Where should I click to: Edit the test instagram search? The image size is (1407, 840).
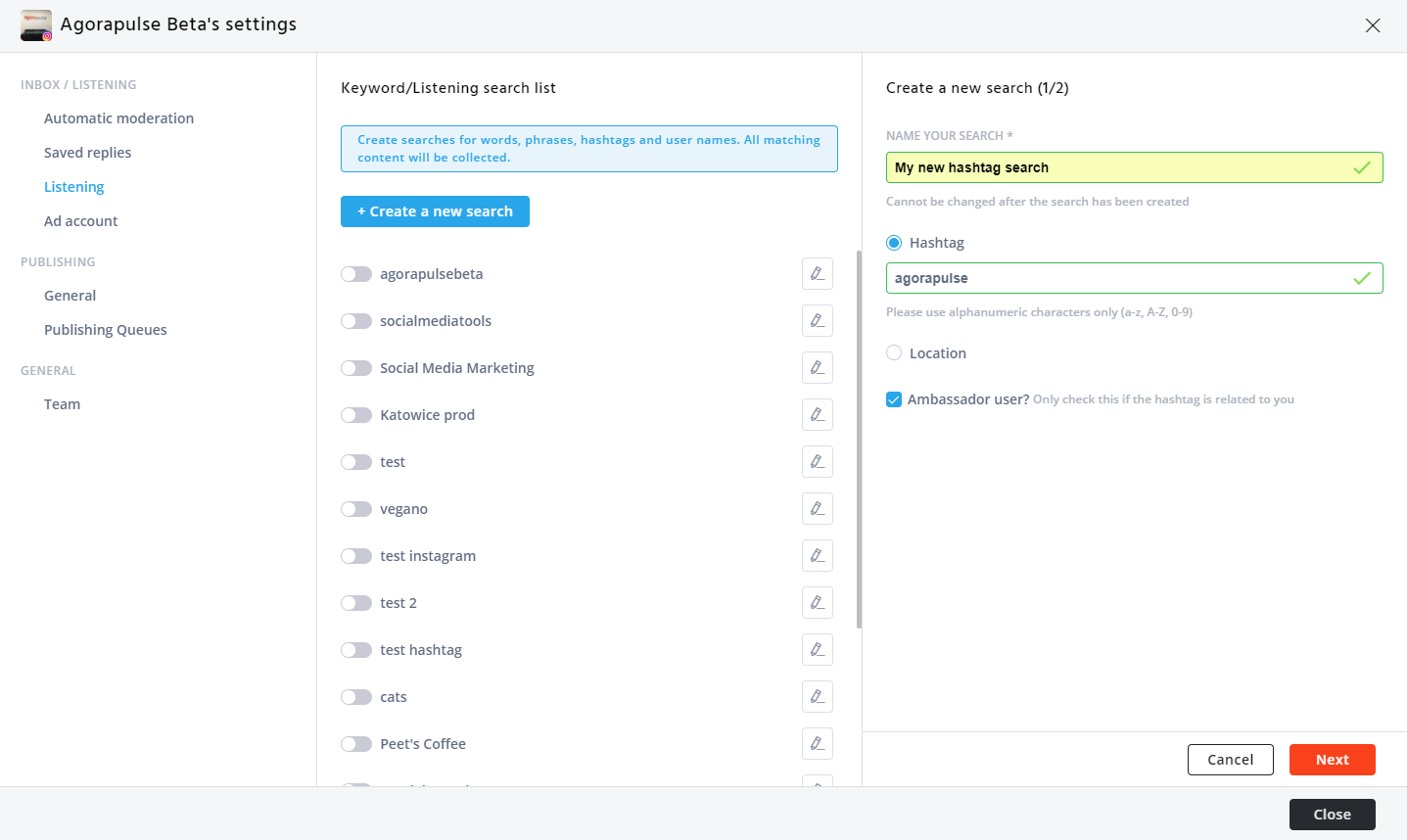pyautogui.click(x=817, y=556)
